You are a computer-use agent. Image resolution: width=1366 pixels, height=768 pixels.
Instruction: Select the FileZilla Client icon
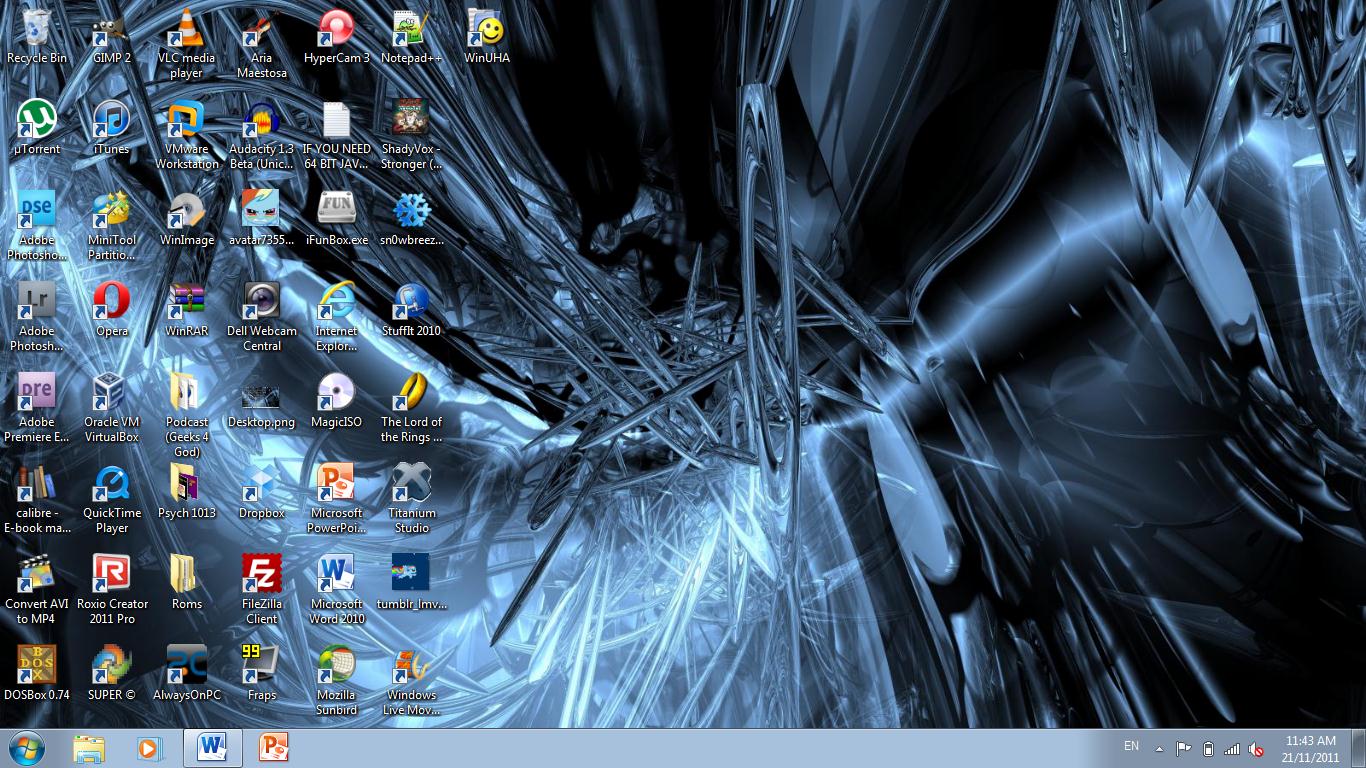(x=262, y=576)
